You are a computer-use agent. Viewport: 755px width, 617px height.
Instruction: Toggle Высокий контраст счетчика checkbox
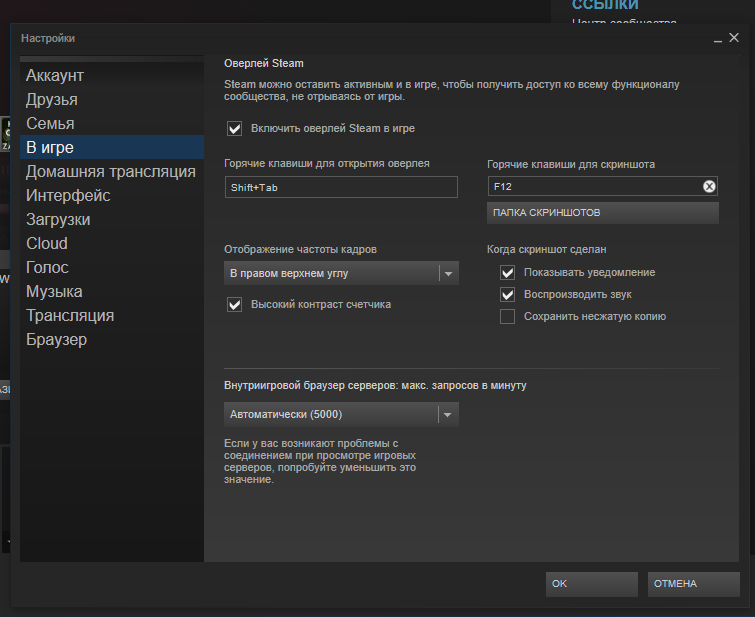pyautogui.click(x=234, y=304)
